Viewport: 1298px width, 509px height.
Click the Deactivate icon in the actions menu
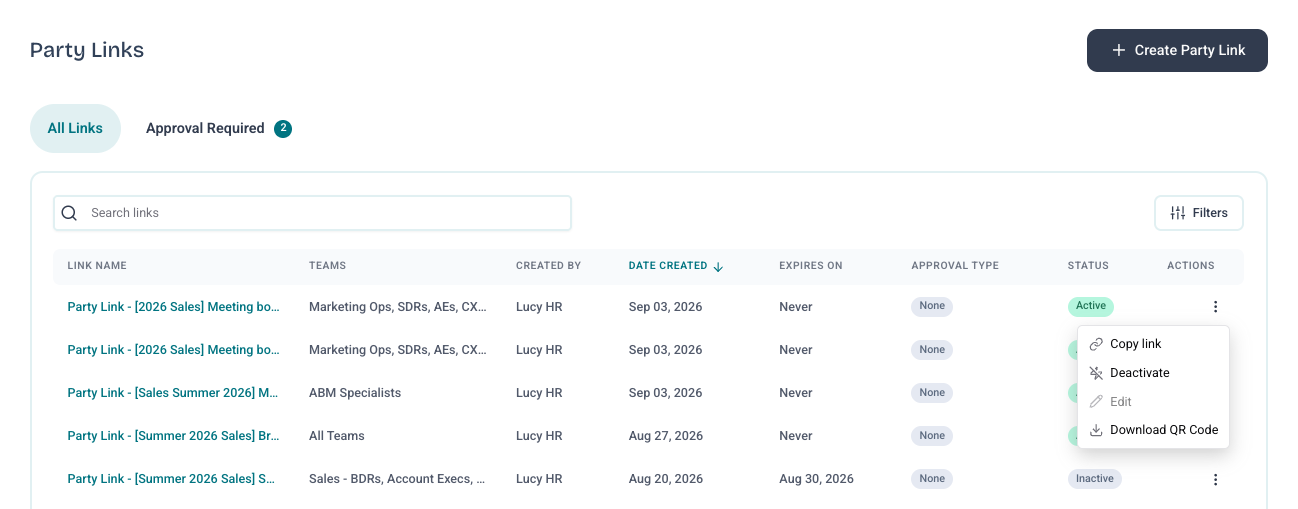pyautogui.click(x=1096, y=373)
